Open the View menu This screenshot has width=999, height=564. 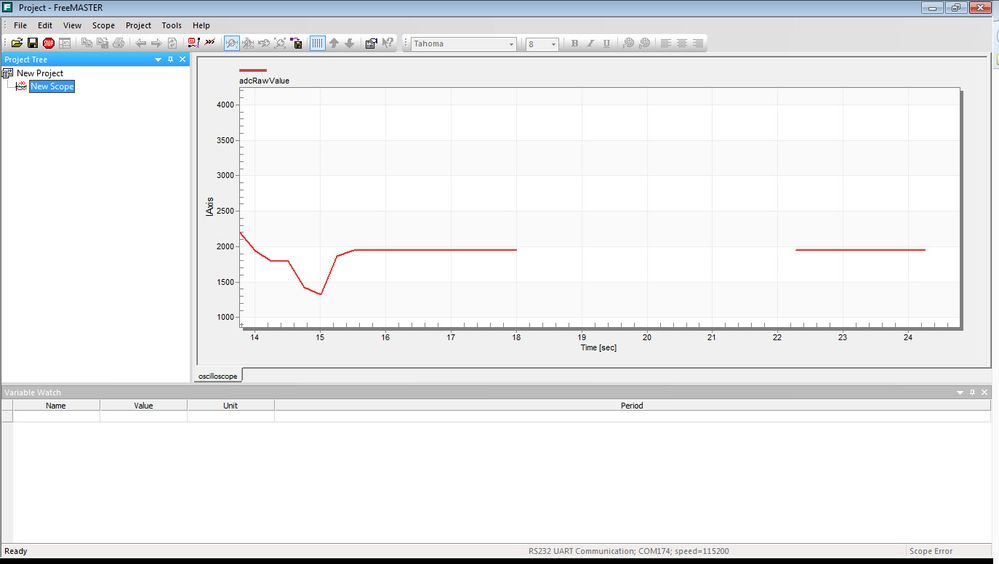point(72,25)
